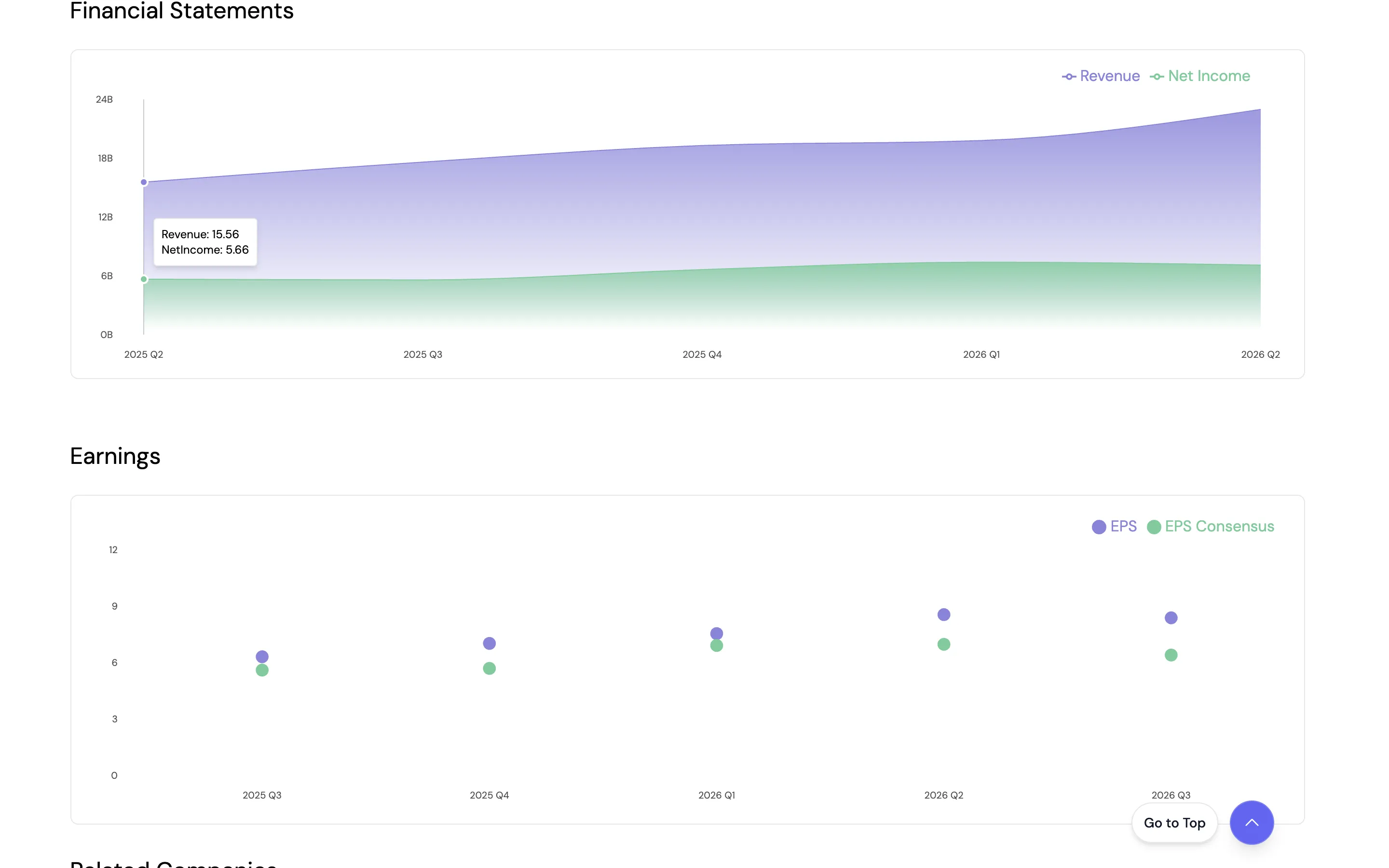Toggle the Net Income legend series
The image size is (1389, 868).
(1199, 76)
